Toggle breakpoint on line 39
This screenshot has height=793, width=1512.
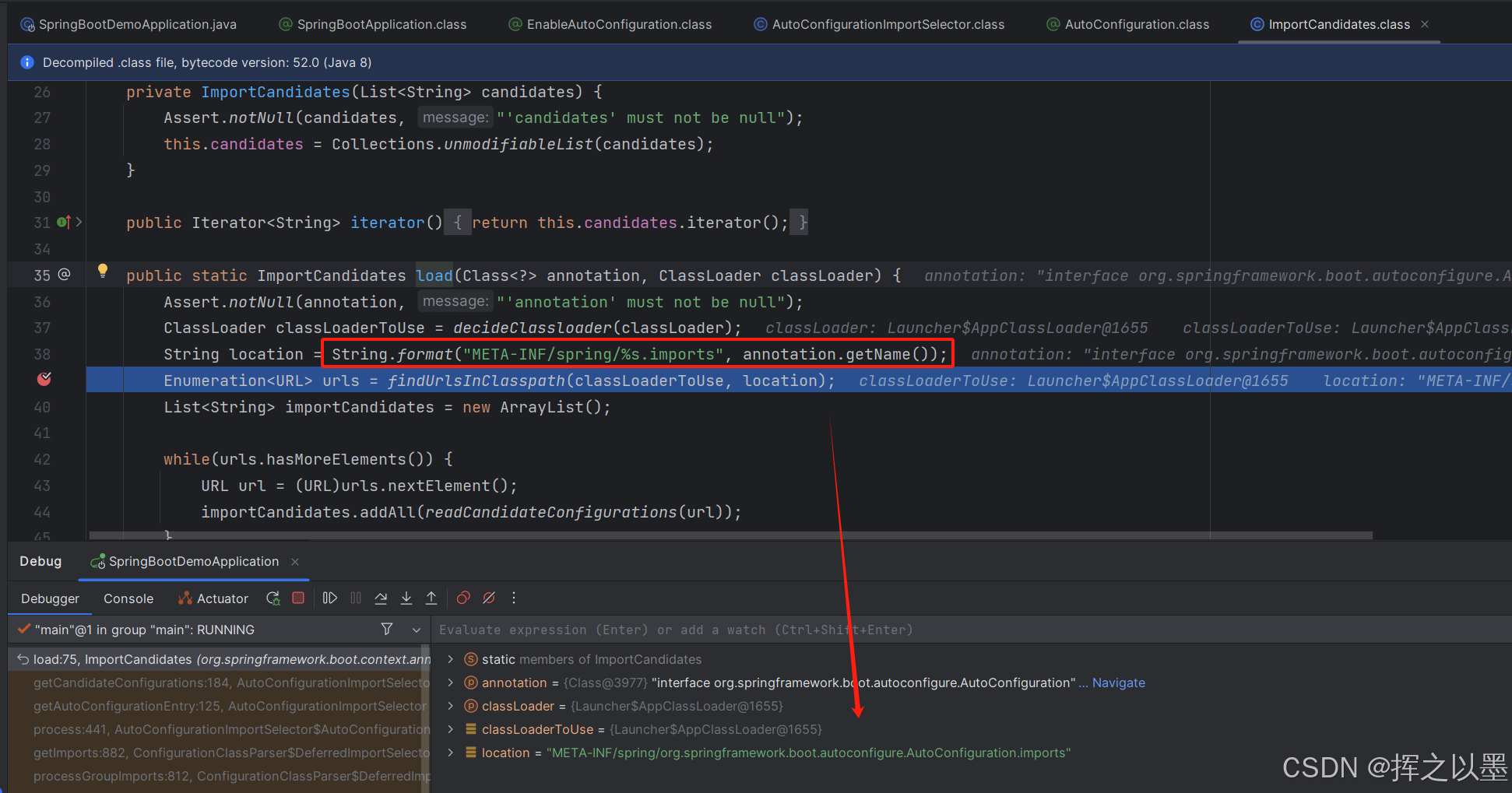44,379
